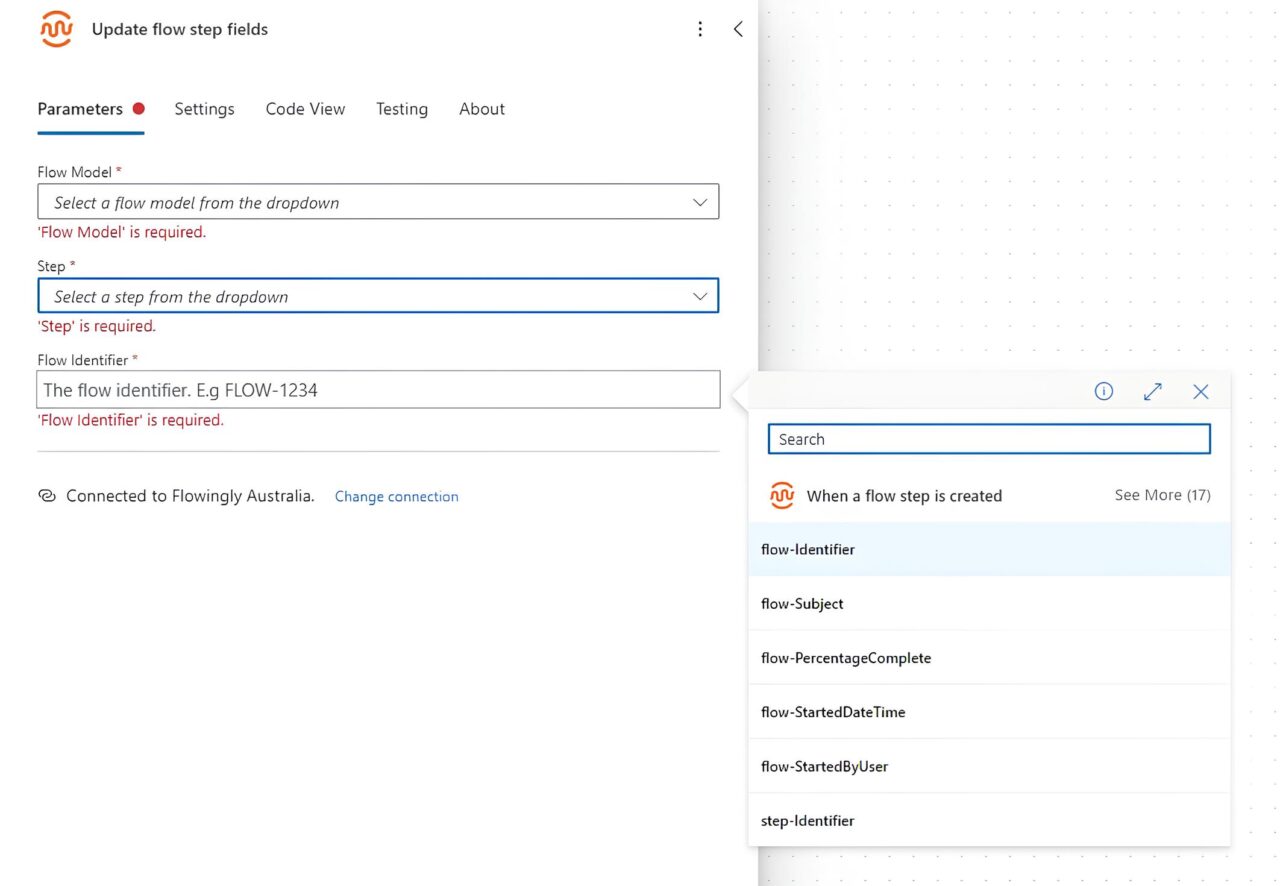Click the Flowingly logo icon in header
This screenshot has height=886, width=1280.
[x=56, y=29]
